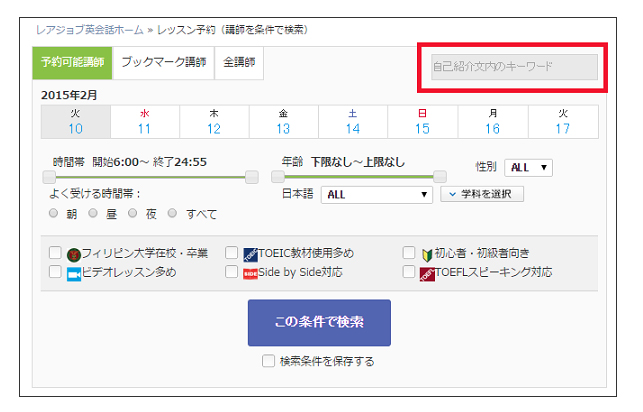This screenshot has width=643, height=412.
Task: Open the 日本語 ALL dropdown
Action: (376, 194)
